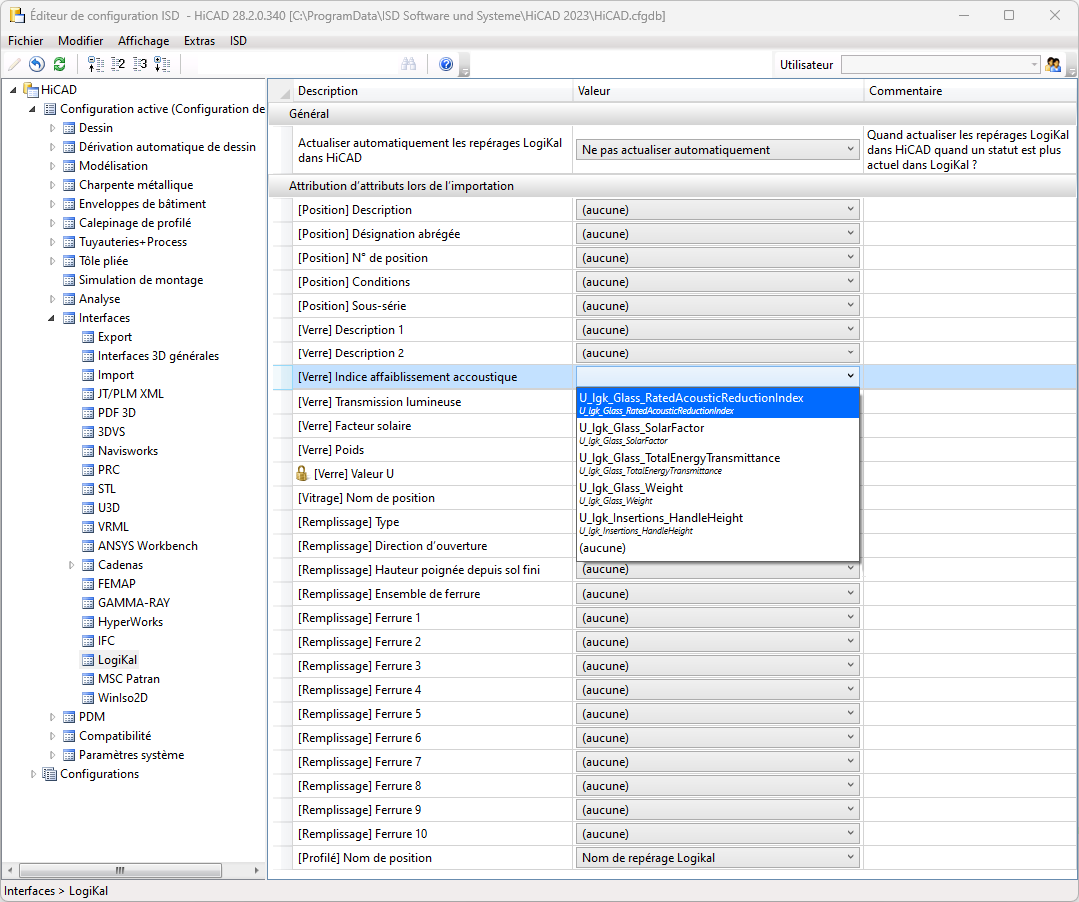Expand the Cadenas tree node
The image size is (1079, 902).
pyautogui.click(x=72, y=565)
